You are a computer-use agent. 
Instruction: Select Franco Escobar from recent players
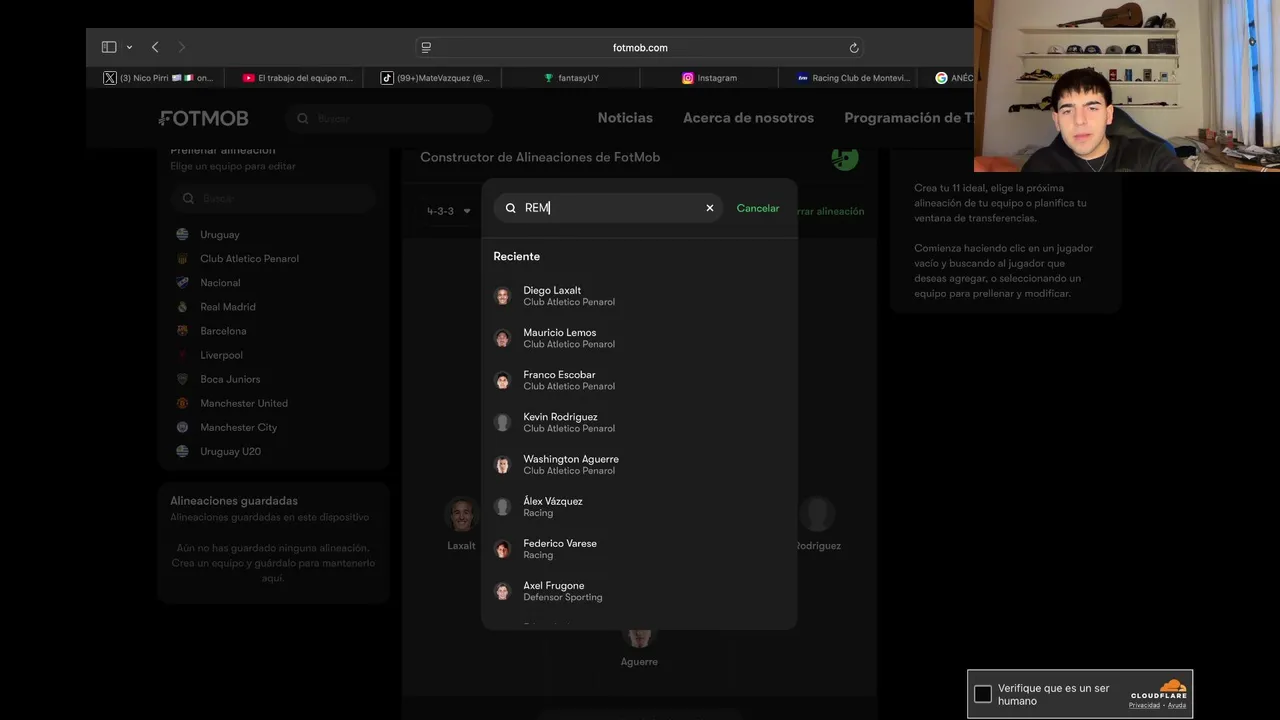[x=639, y=380]
